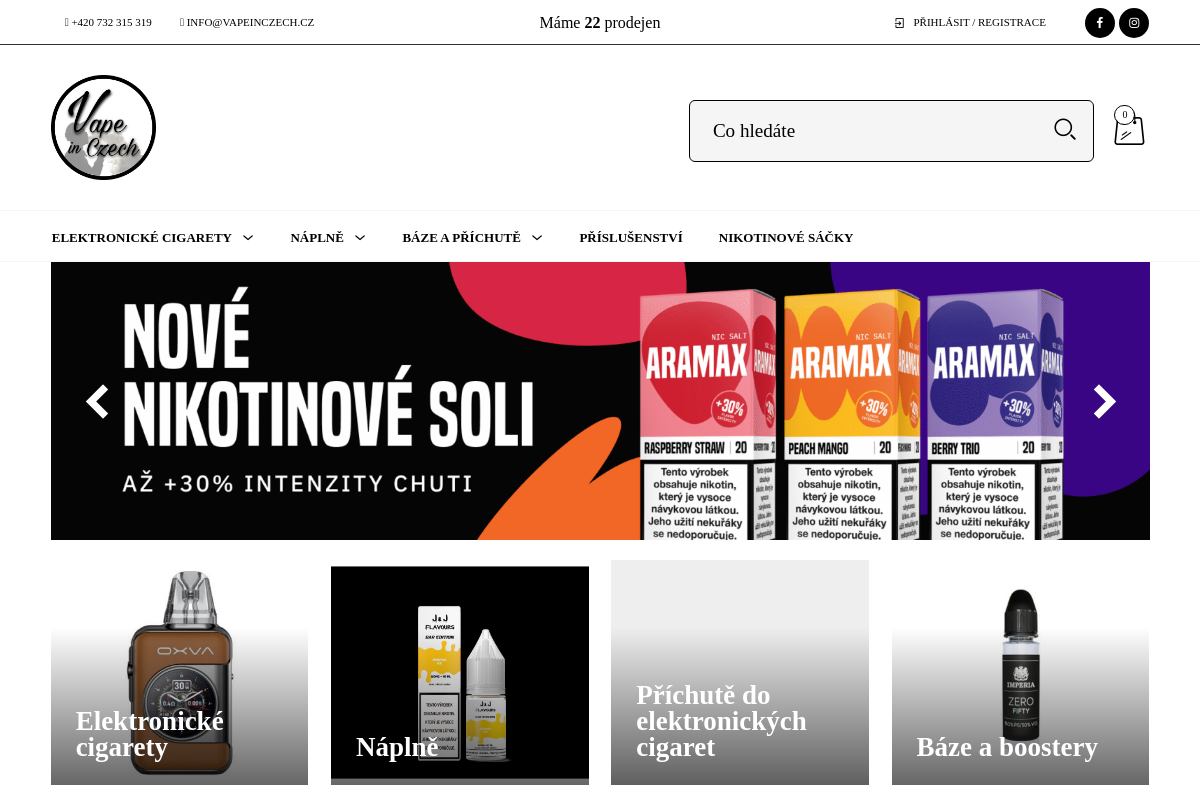The height and width of the screenshot is (800, 1200).
Task: Click the phone number +420 732 315 319
Action: coord(109,22)
